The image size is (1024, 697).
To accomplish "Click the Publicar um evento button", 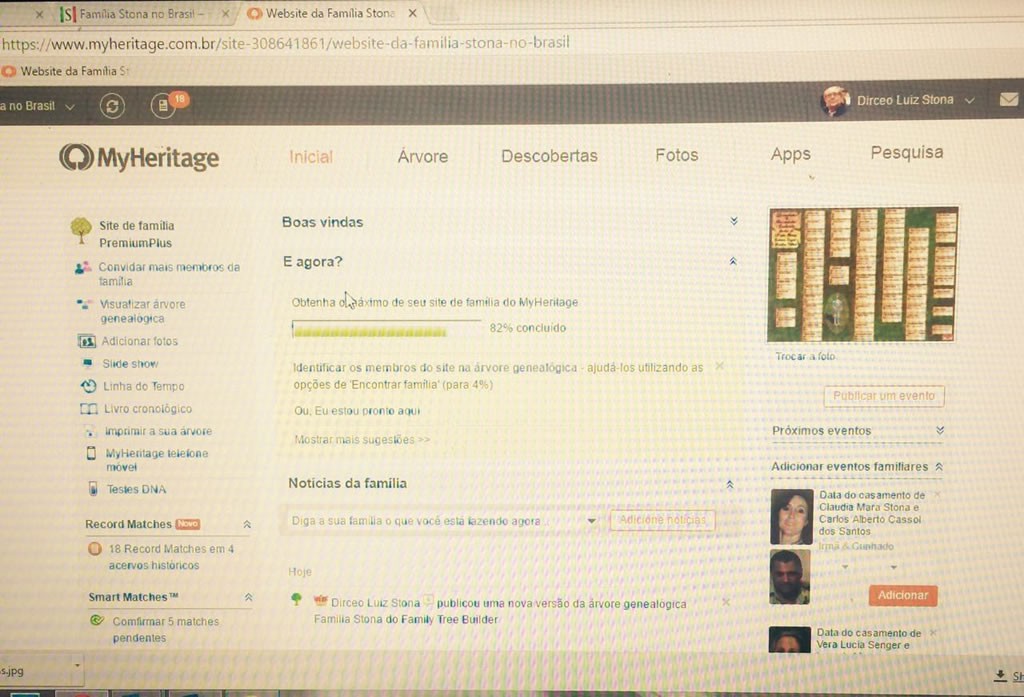I will coord(884,396).
